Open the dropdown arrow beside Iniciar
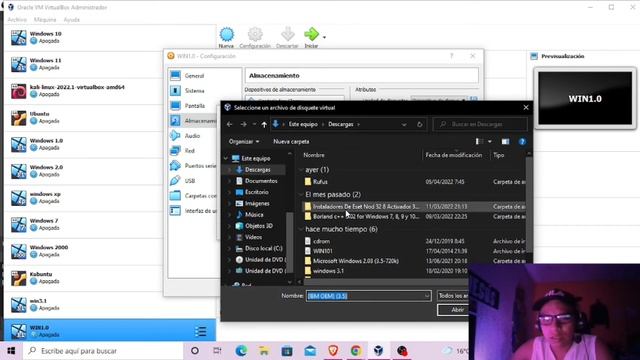The width and height of the screenshot is (640, 360). pyautogui.click(x=324, y=37)
